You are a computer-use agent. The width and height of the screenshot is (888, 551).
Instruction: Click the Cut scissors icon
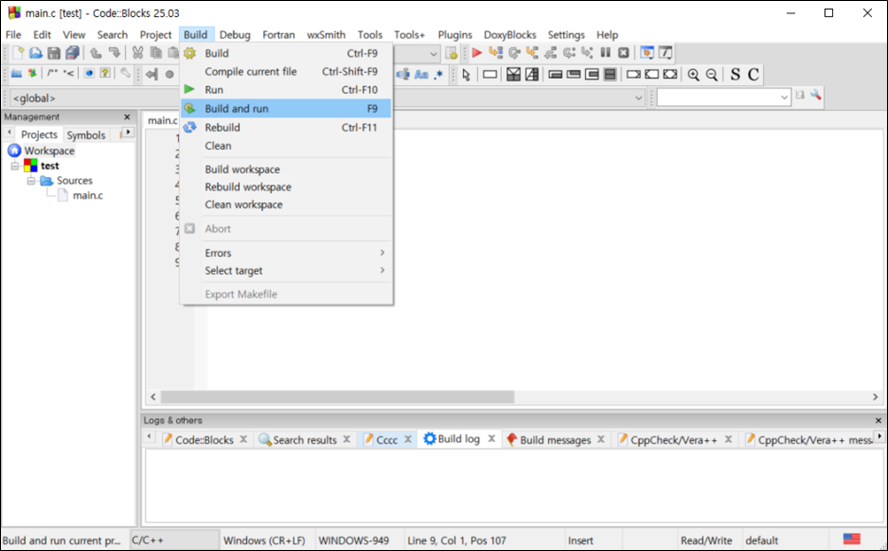click(x=138, y=53)
